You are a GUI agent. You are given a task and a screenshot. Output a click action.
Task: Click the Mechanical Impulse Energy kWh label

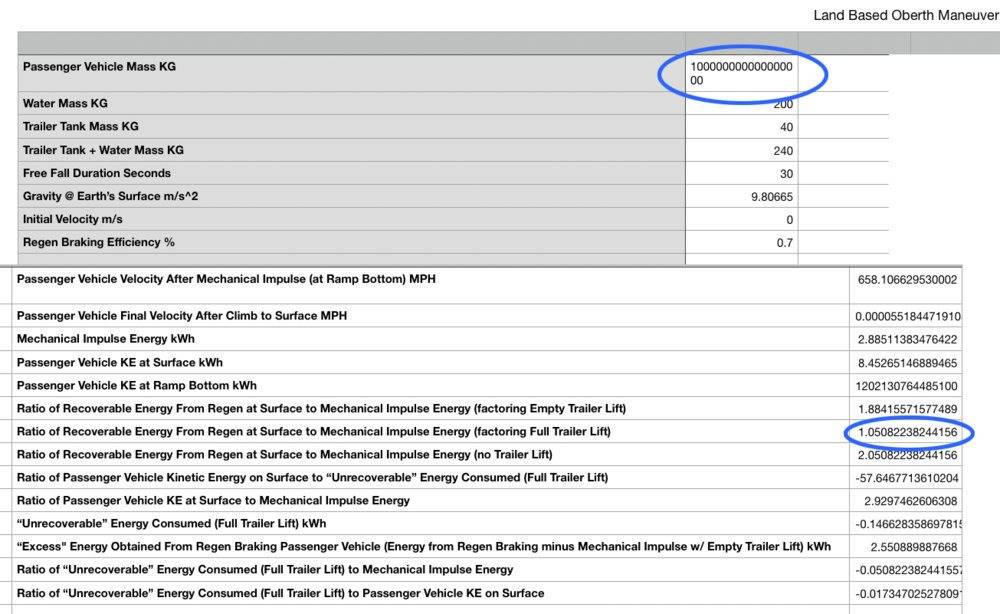(106, 339)
